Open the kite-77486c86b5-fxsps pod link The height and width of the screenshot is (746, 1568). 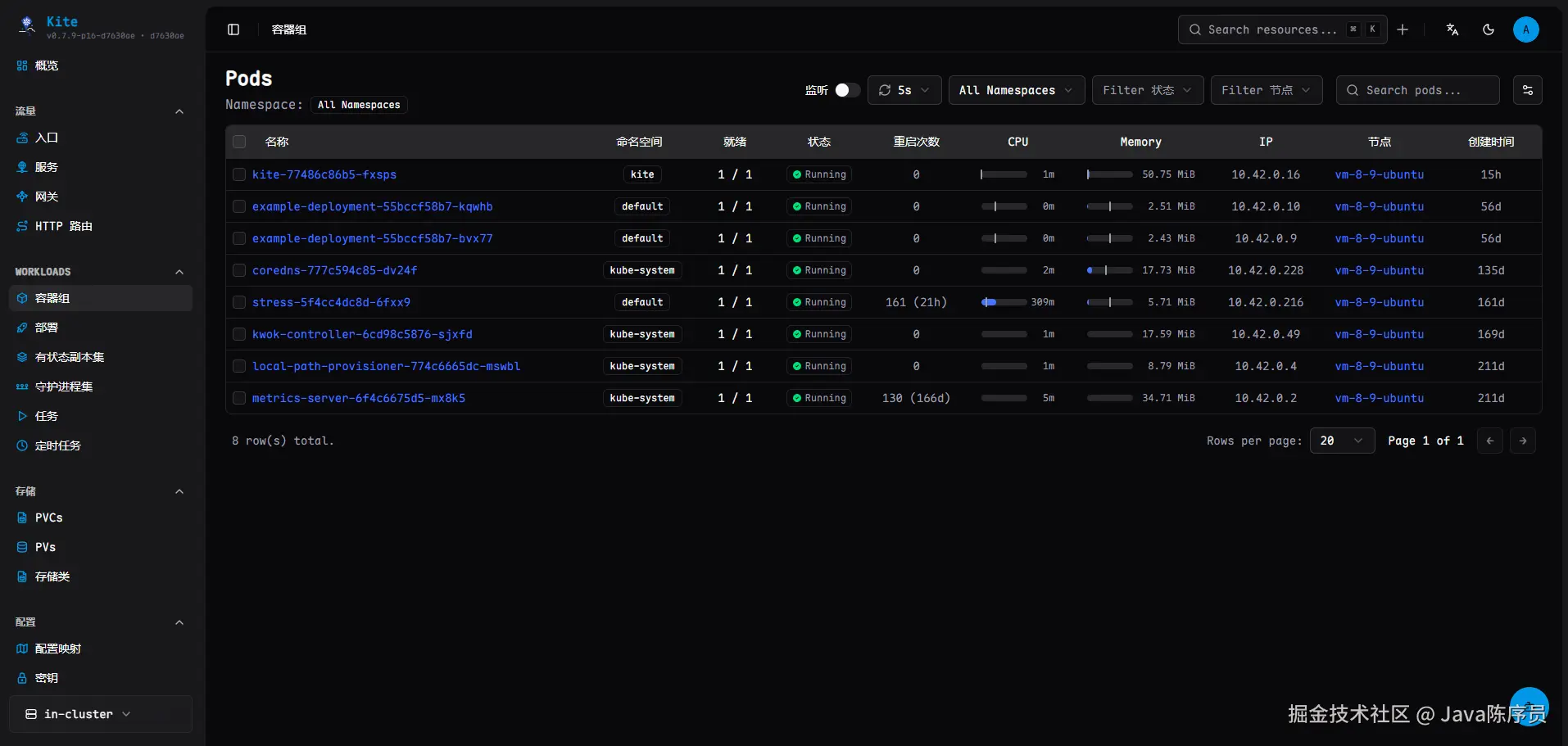pyautogui.click(x=324, y=174)
